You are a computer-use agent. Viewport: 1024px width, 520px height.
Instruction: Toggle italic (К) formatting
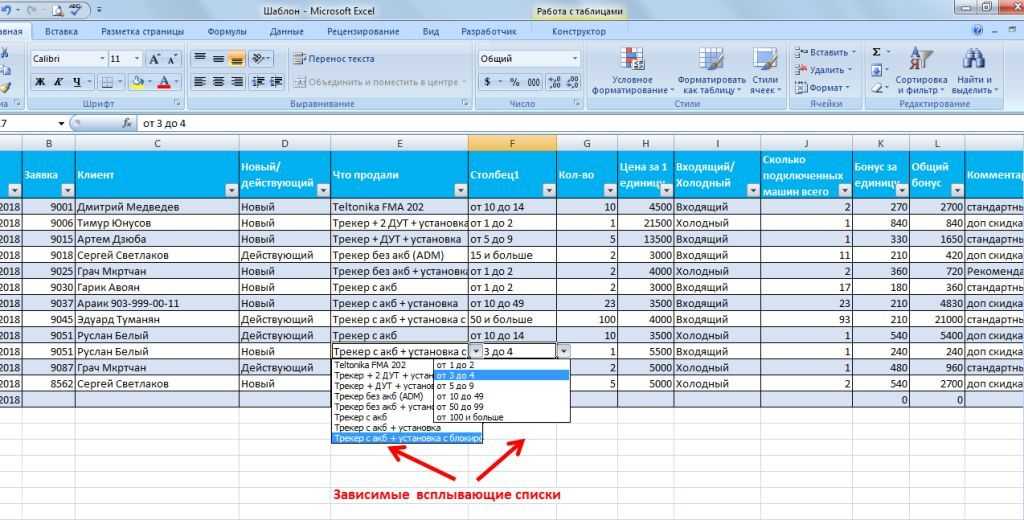58,82
